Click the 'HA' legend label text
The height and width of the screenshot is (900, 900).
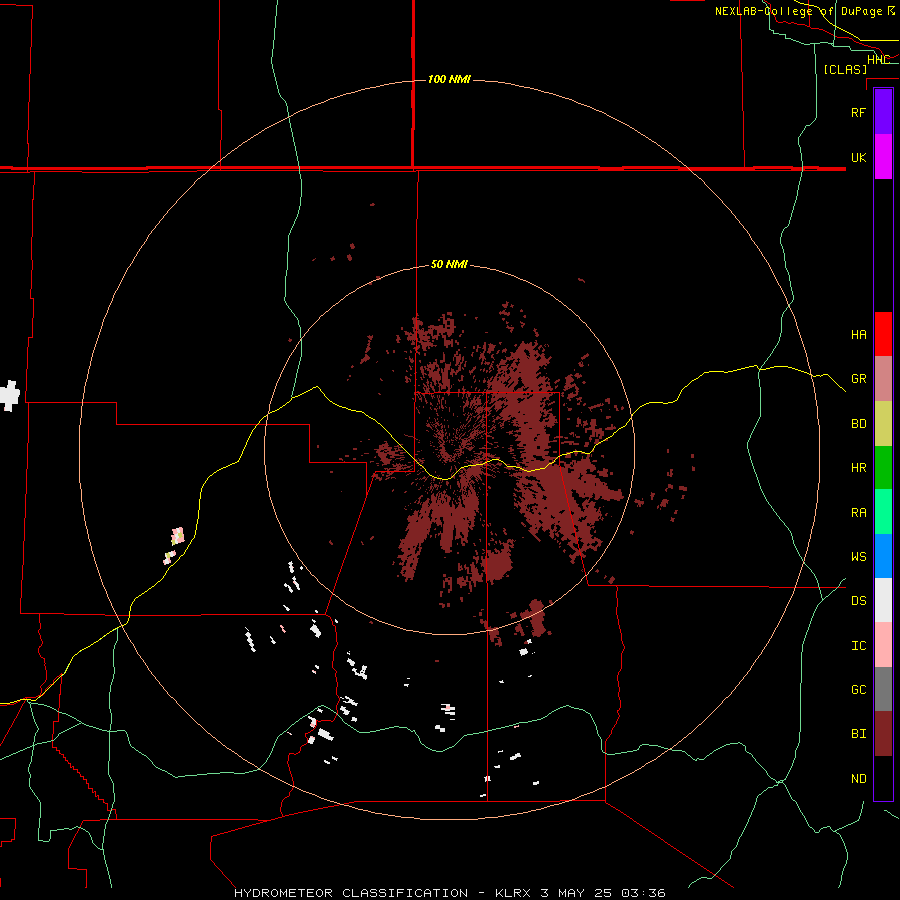tap(858, 334)
